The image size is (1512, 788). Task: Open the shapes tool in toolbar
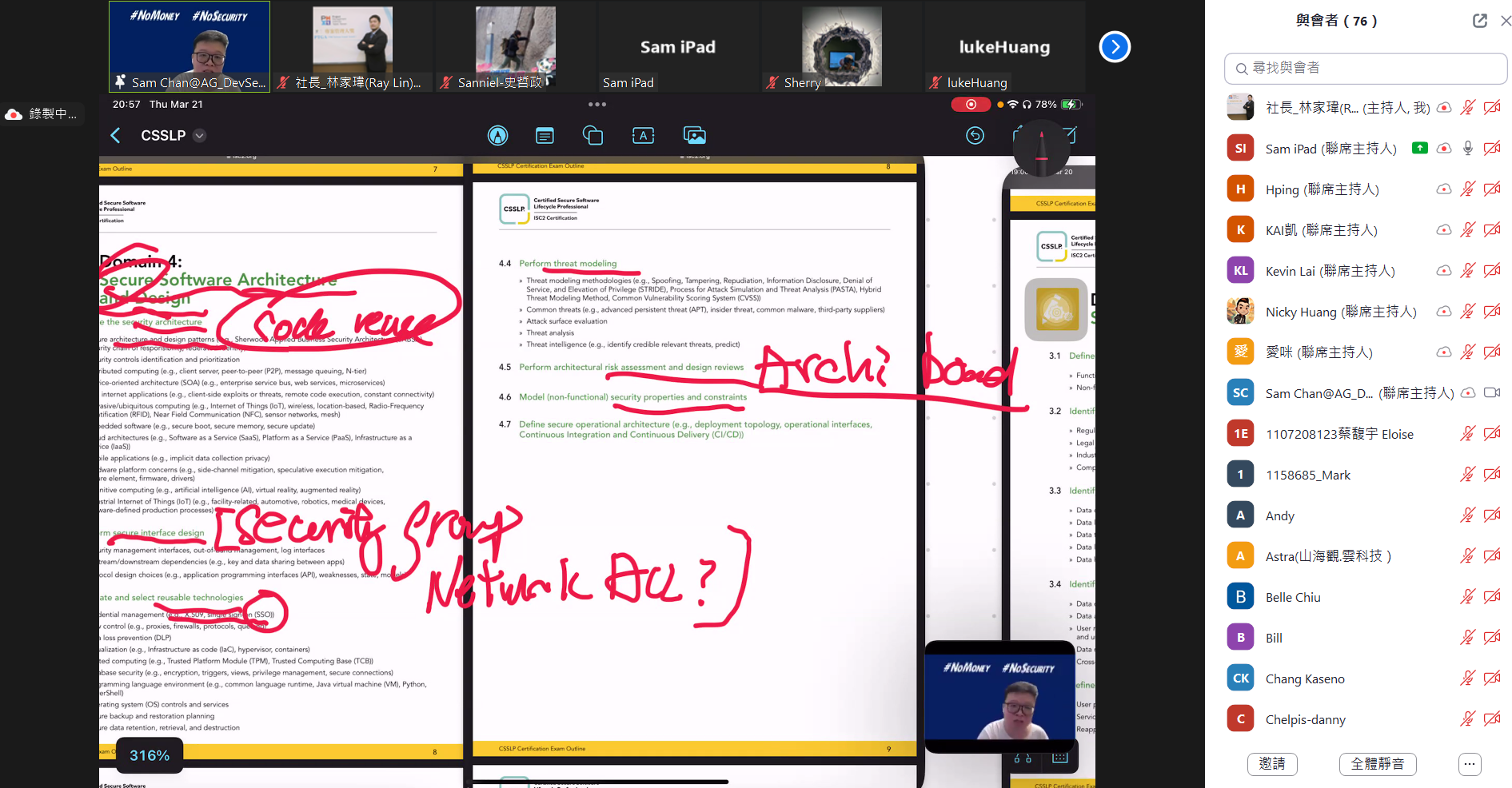pos(592,136)
